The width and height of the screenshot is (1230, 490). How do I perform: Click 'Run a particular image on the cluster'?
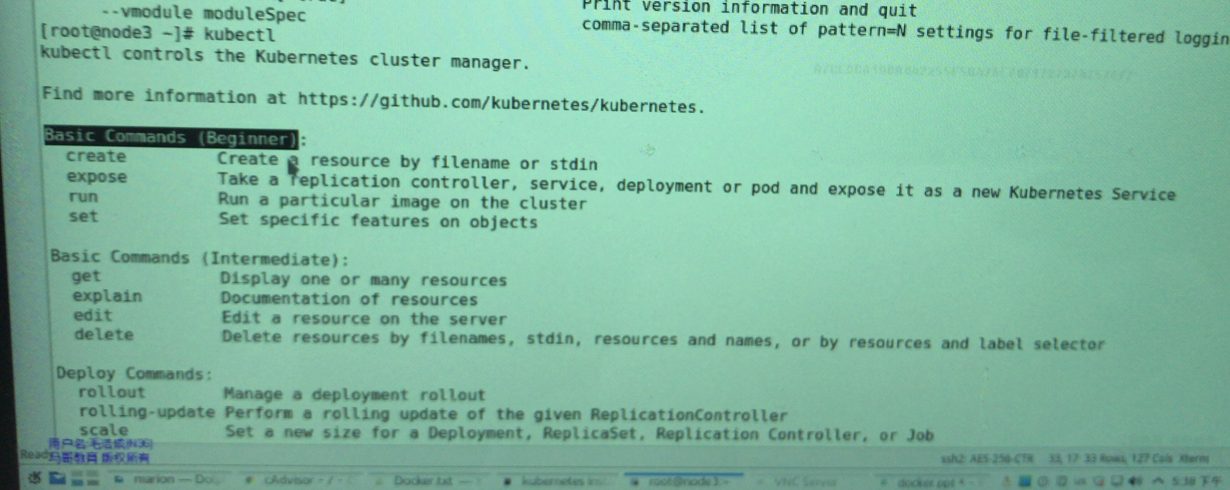coord(403,203)
